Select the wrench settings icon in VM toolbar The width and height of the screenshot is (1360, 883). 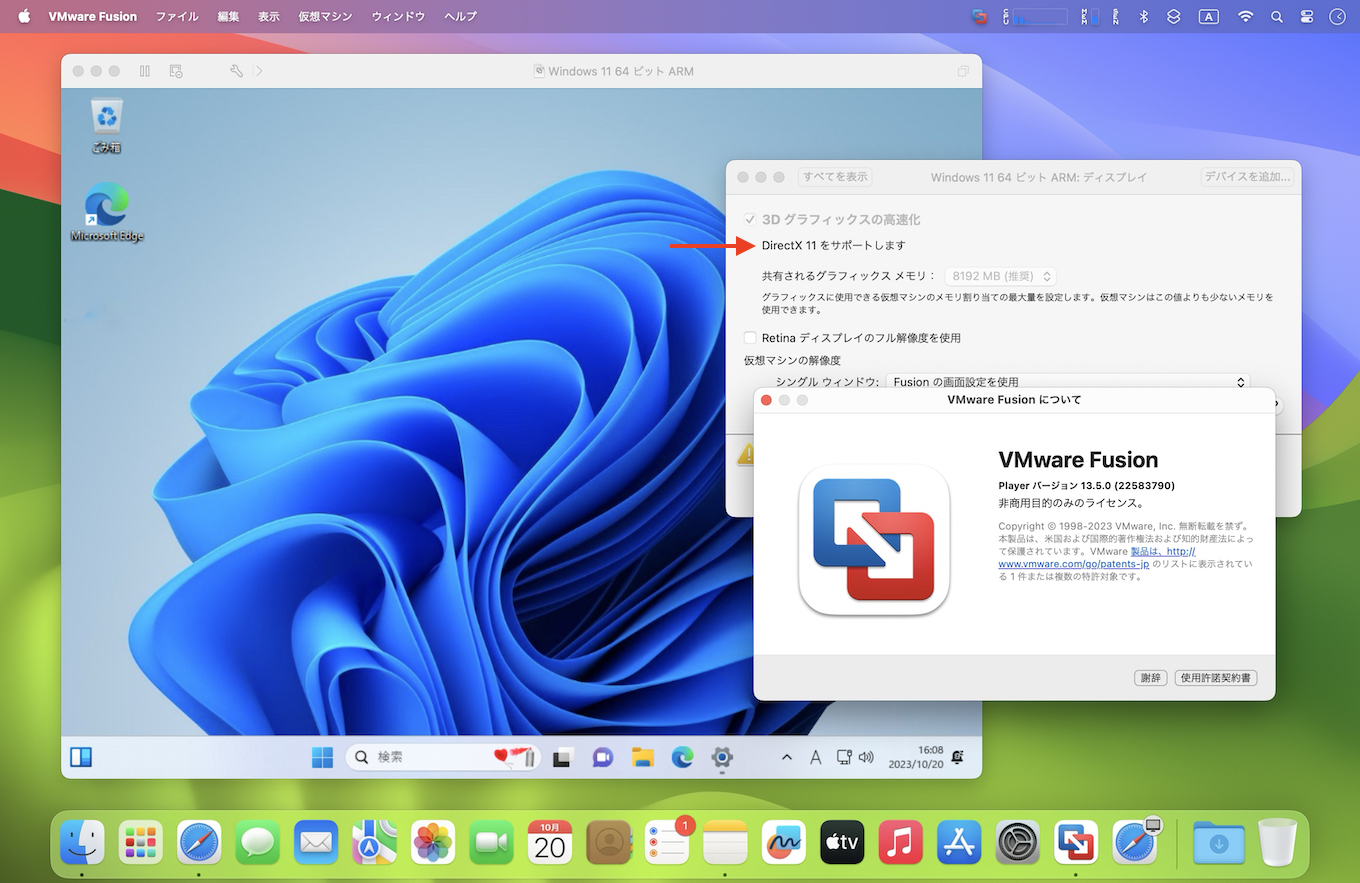click(x=236, y=71)
